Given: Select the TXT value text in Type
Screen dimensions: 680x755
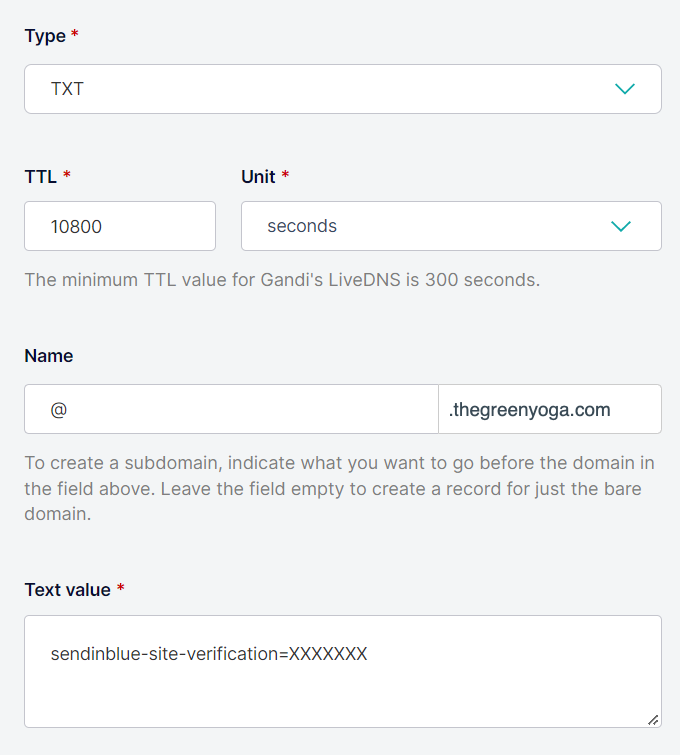Looking at the screenshot, I should coord(68,89).
